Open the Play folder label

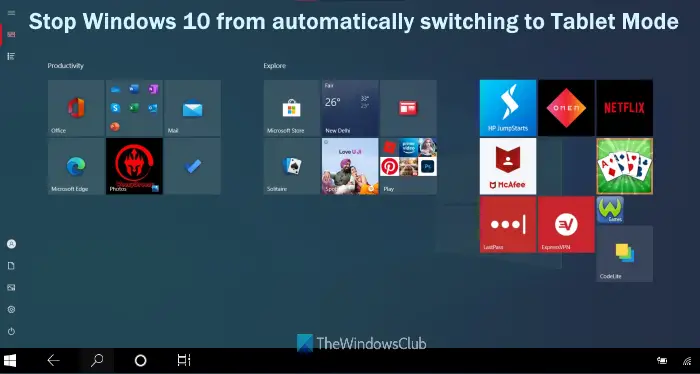coord(388,189)
